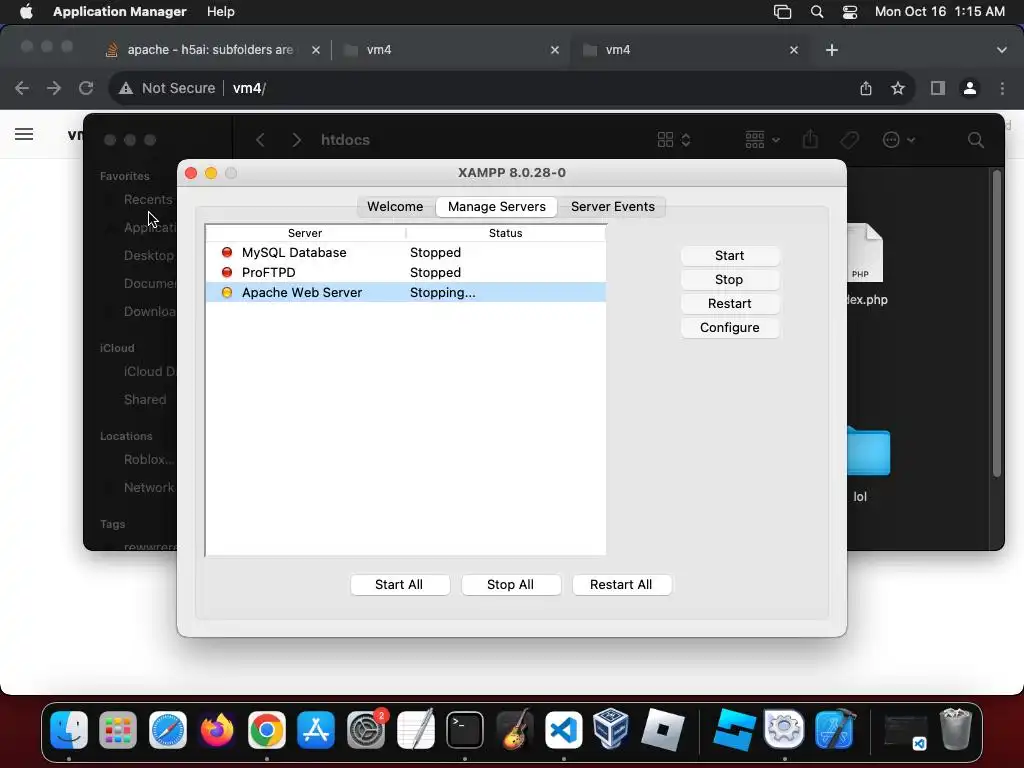Switch to the apache - h5ai browser tab
The image size is (1024, 768).
(x=210, y=50)
